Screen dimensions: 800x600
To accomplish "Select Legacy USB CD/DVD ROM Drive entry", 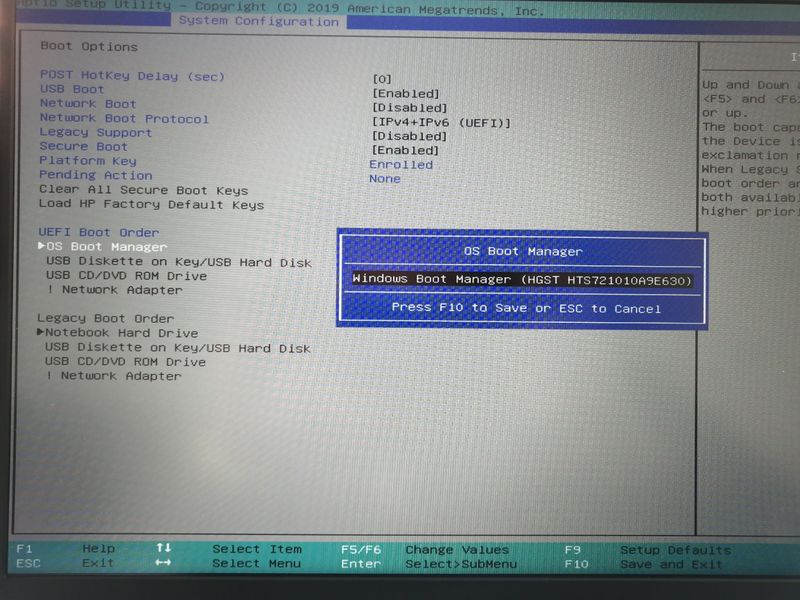I will click(x=125, y=362).
